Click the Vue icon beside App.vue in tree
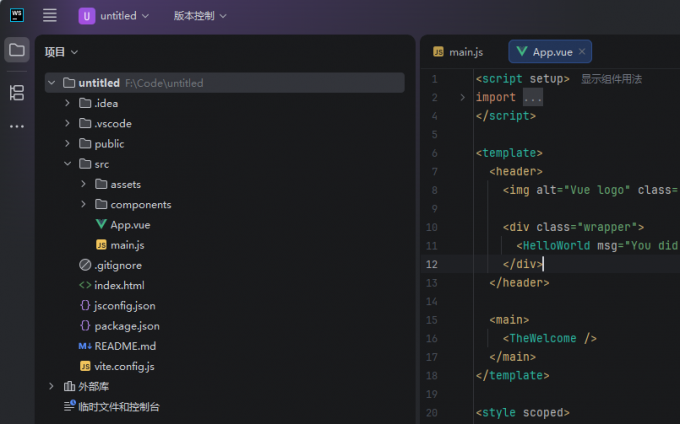This screenshot has height=424, width=680. [x=101, y=224]
